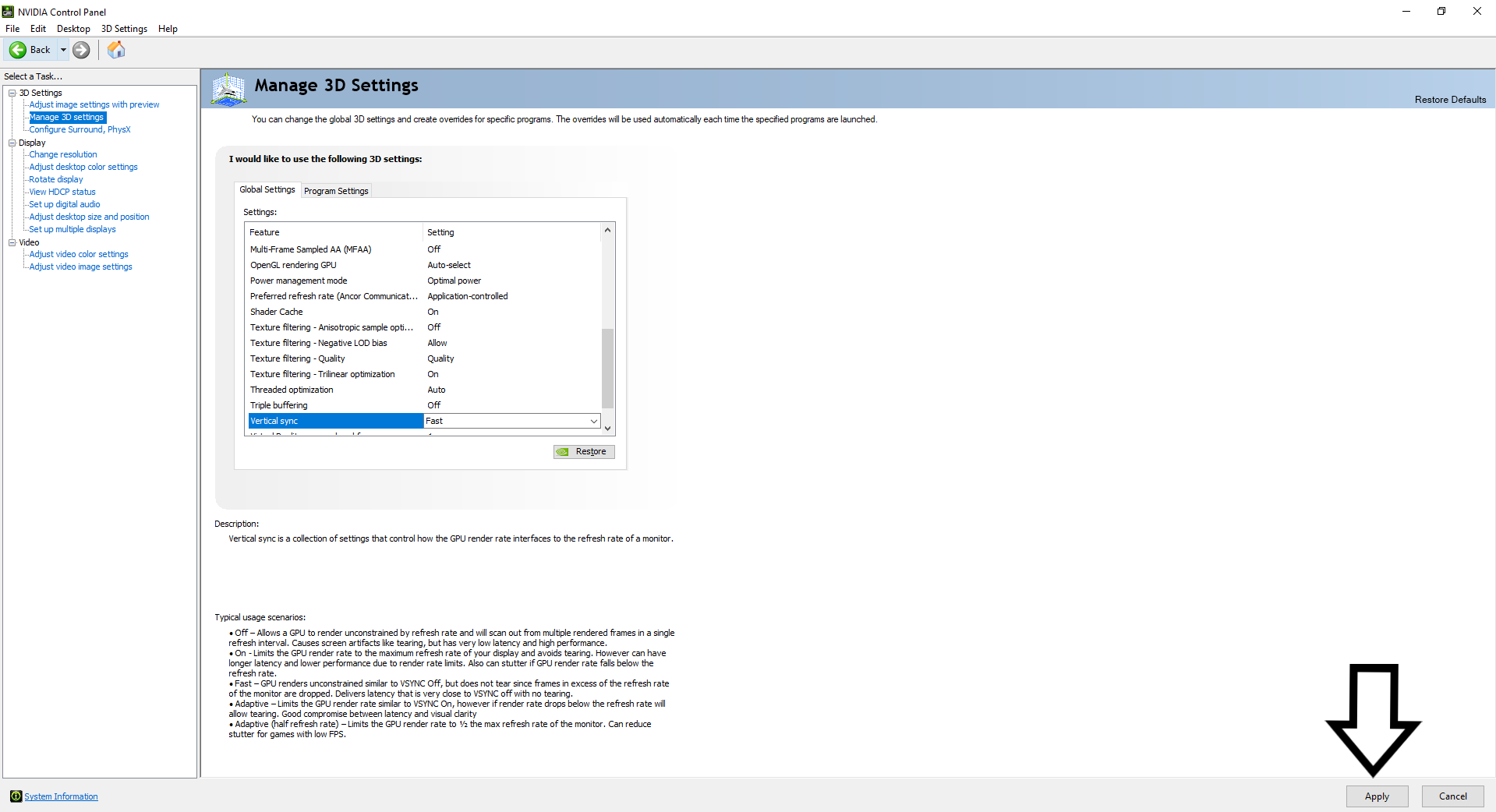This screenshot has width=1496, height=812.
Task: Click the System Information icon
Action: click(x=16, y=796)
